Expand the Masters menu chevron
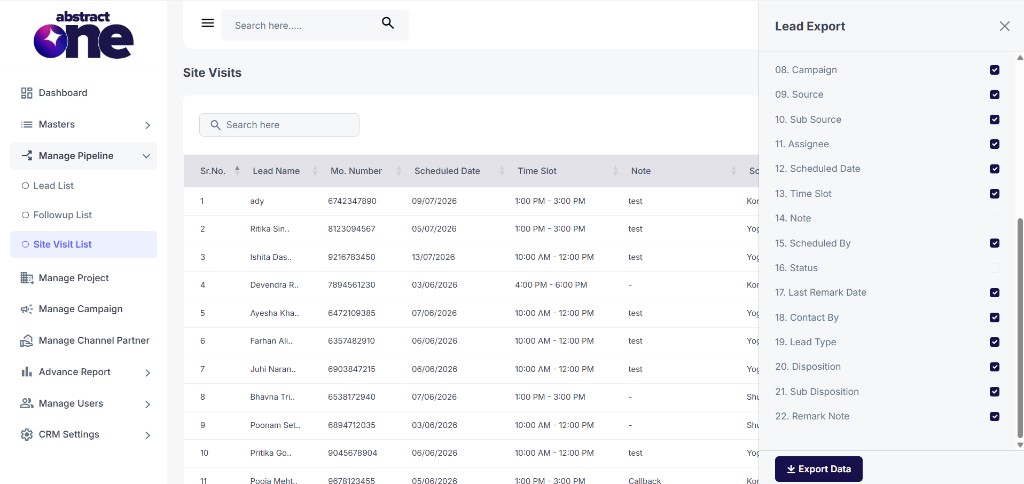Screen dimensions: 1024x484 coord(148,125)
